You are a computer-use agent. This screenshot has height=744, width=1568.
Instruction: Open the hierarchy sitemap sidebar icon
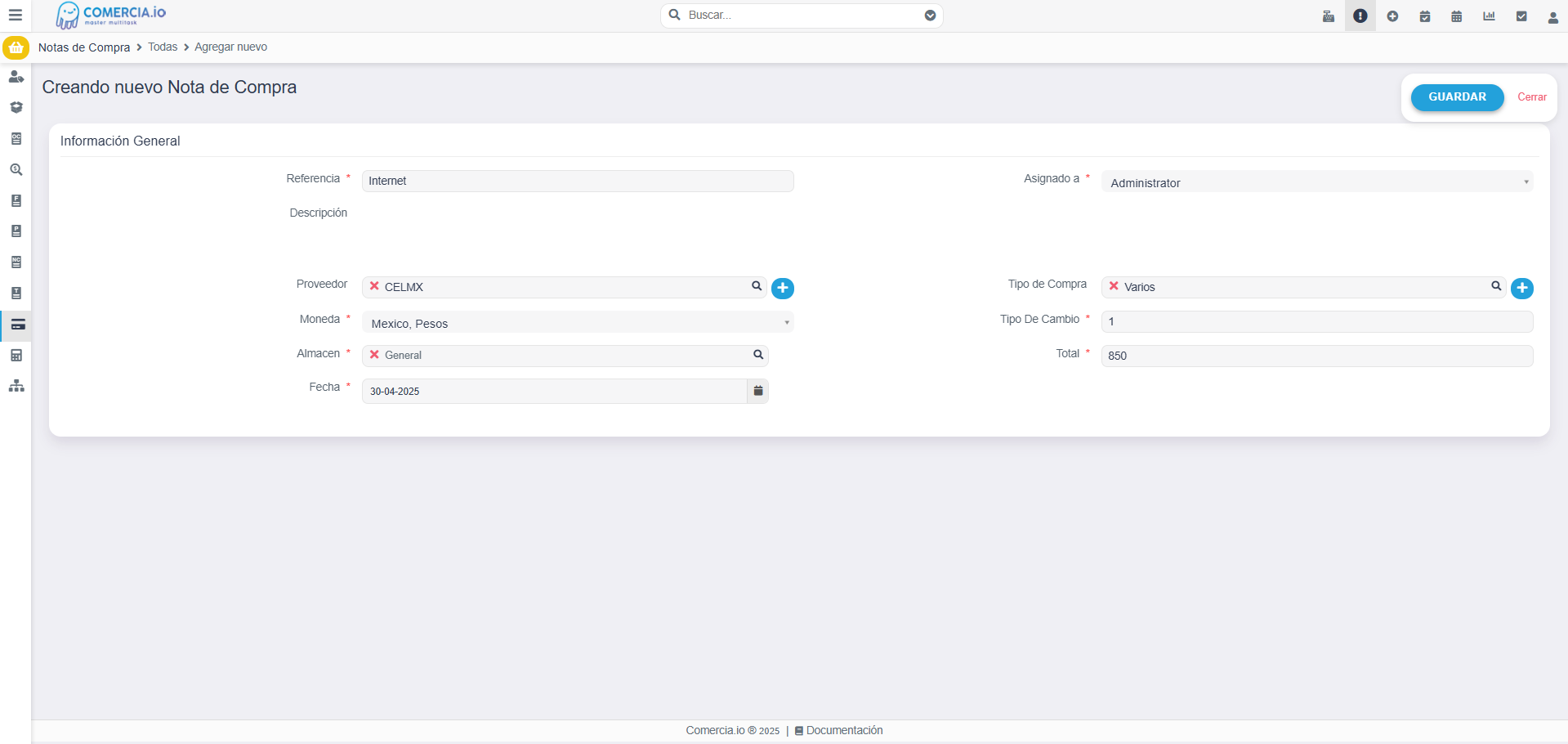pos(16,386)
